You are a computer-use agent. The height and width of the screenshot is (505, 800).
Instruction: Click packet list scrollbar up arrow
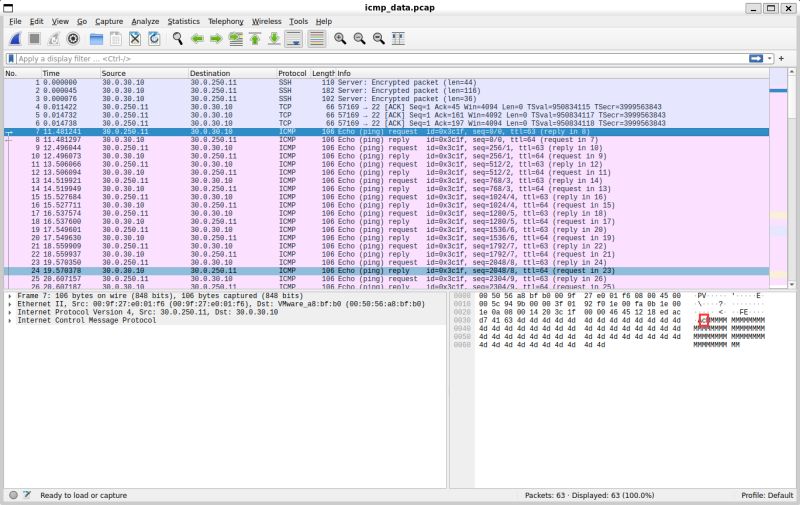pos(792,72)
